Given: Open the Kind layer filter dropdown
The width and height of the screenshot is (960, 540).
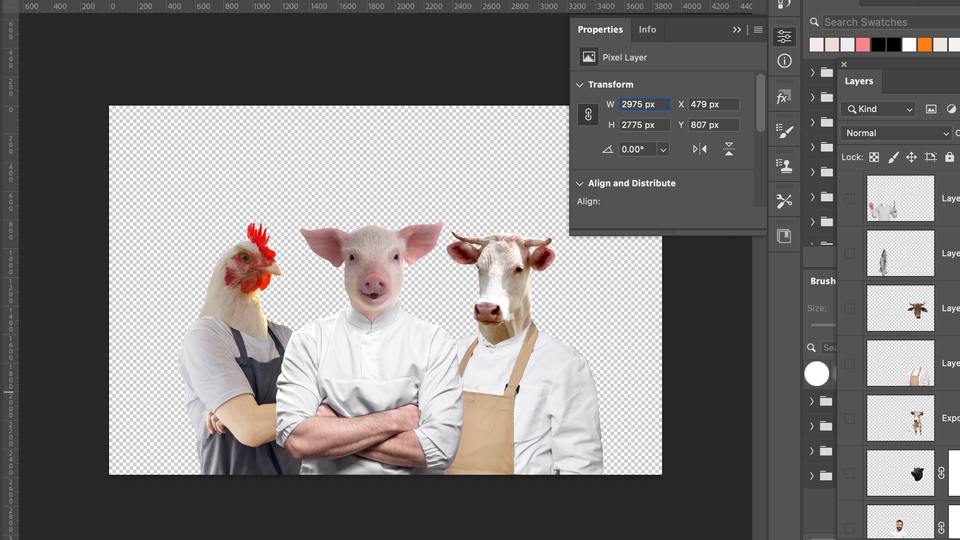Looking at the screenshot, I should pyautogui.click(x=879, y=109).
